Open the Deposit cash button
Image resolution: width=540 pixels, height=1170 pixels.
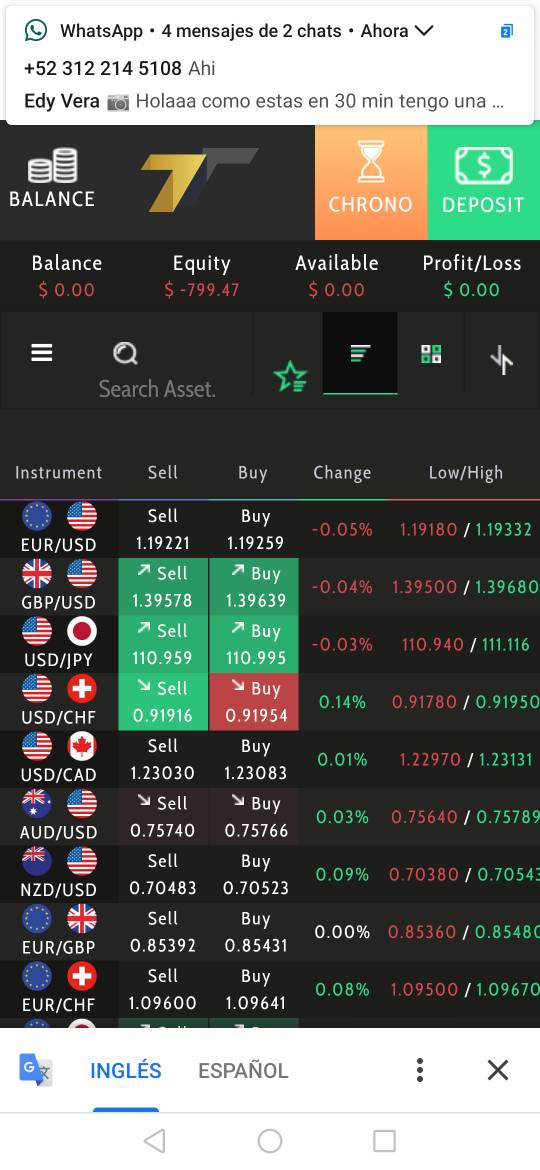point(483,181)
